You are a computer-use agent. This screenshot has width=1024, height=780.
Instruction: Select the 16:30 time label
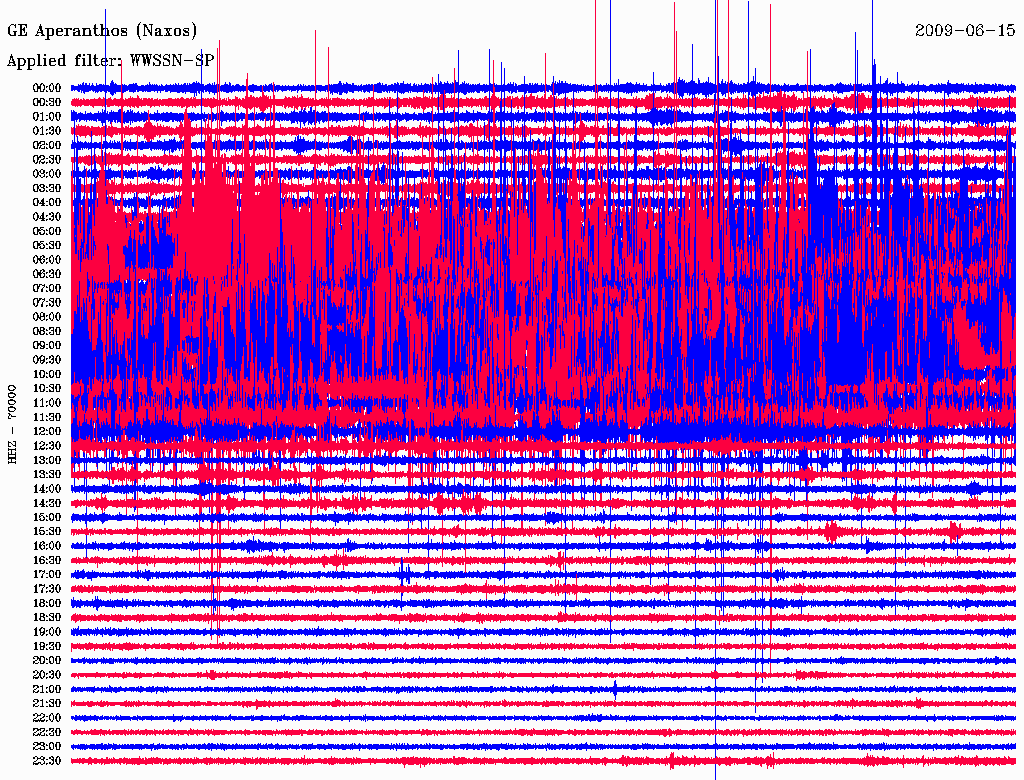(47, 561)
